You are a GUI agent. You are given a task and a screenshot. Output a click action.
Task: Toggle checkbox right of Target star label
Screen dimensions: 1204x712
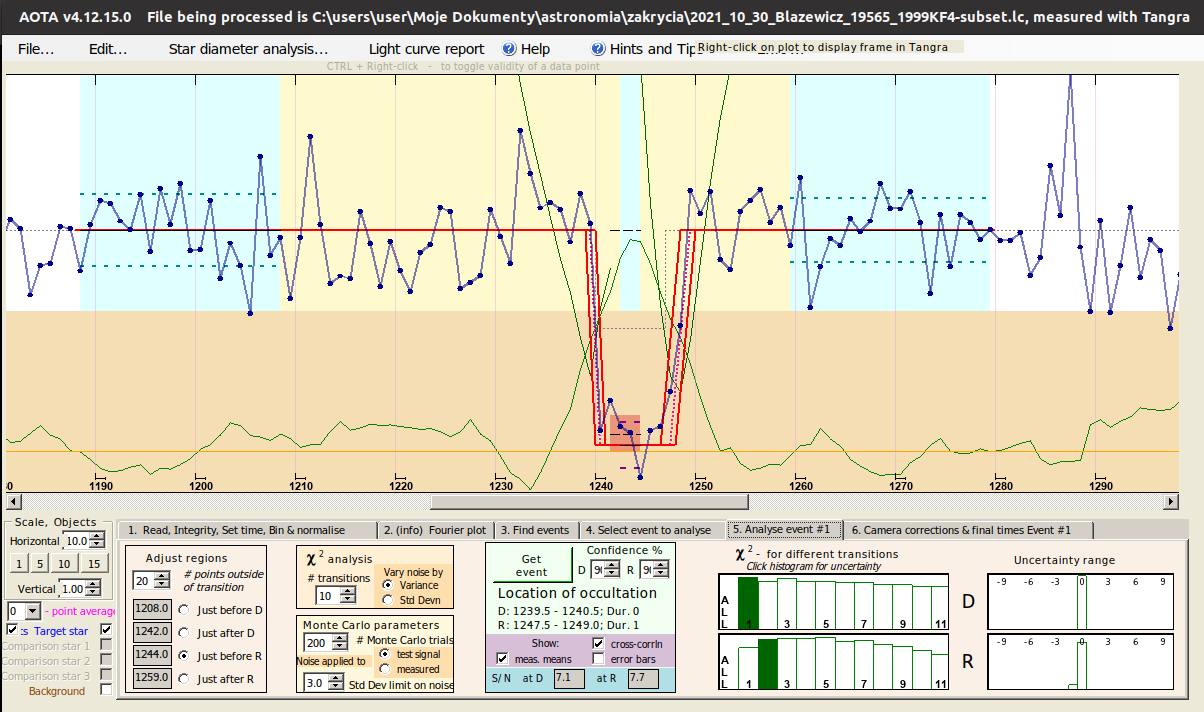[106, 630]
